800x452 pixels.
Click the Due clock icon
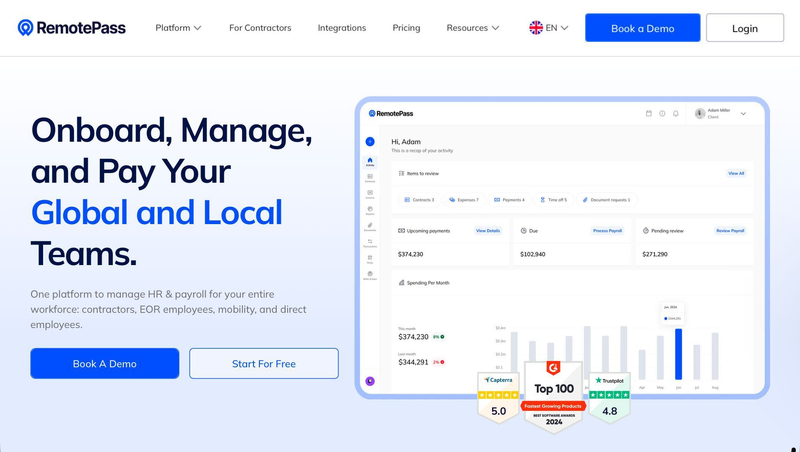point(523,231)
